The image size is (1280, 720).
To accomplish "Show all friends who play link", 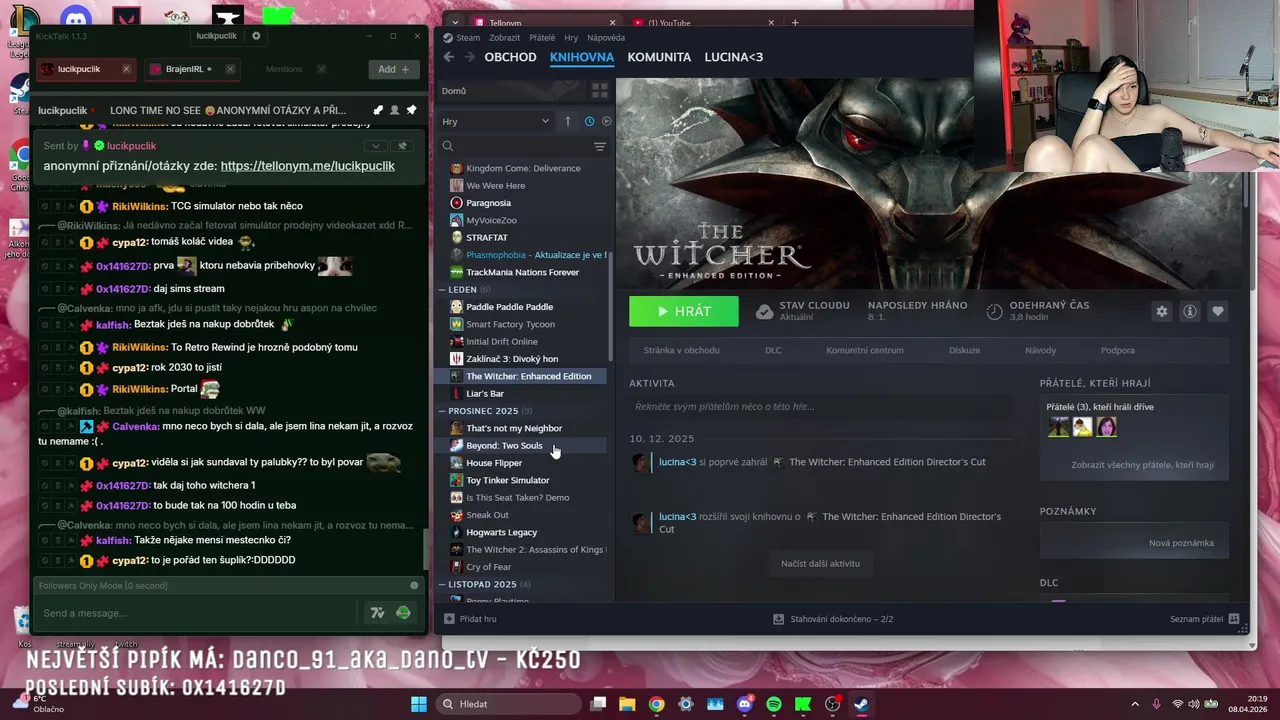I will 1142,465.
